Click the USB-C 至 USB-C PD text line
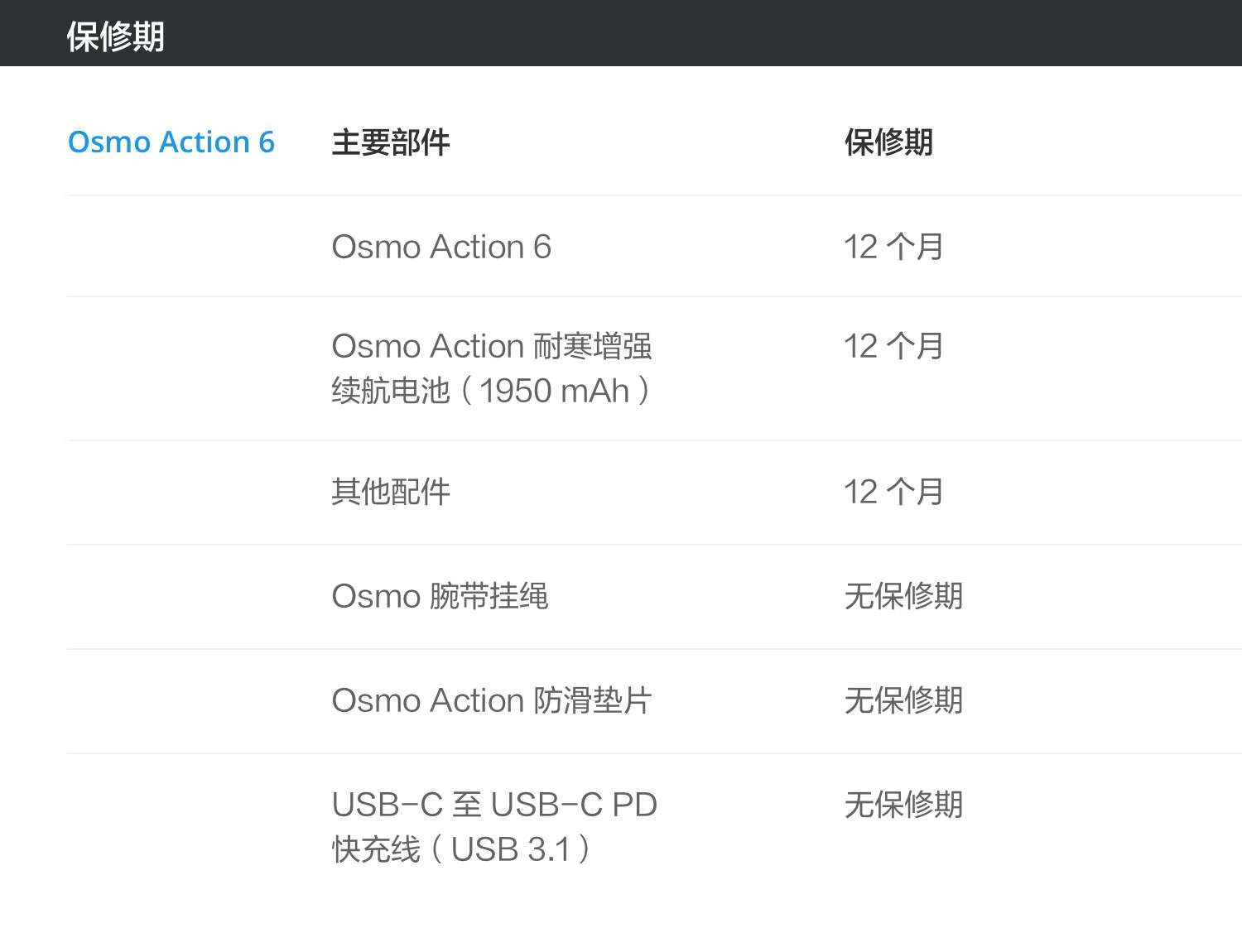The width and height of the screenshot is (1242, 952). pyautogui.click(x=494, y=805)
